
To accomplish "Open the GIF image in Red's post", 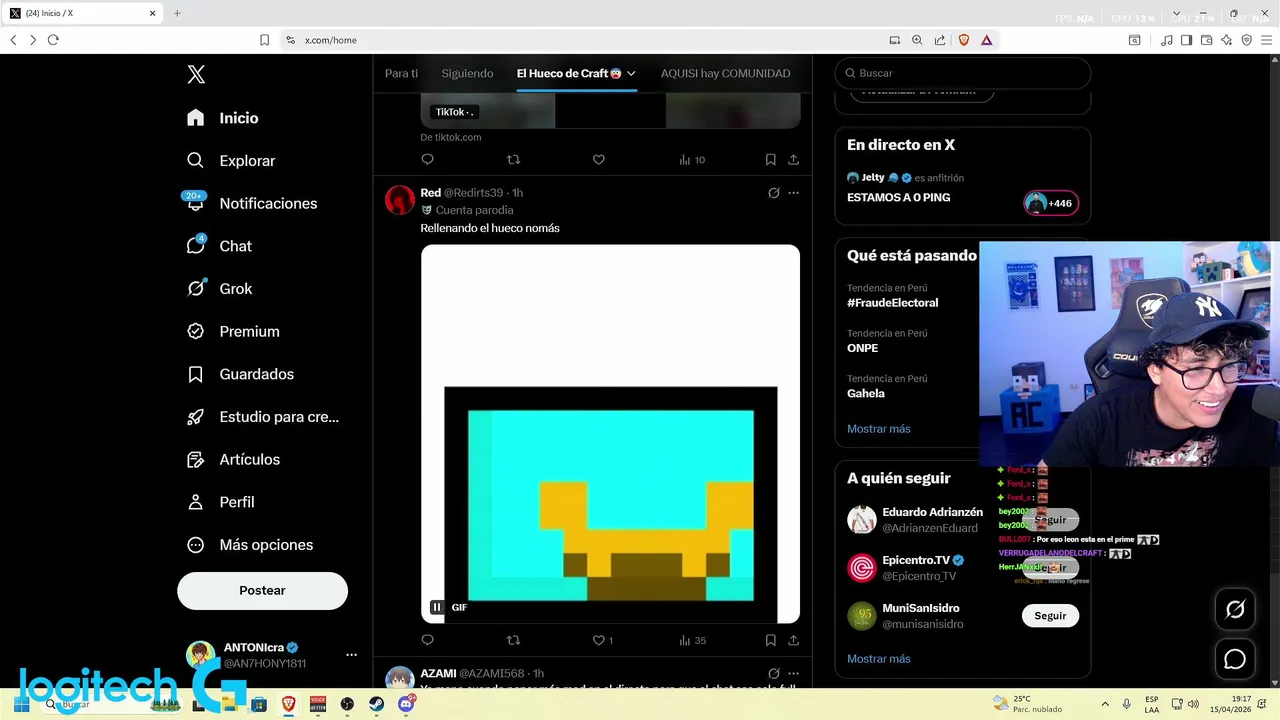I will click(610, 434).
